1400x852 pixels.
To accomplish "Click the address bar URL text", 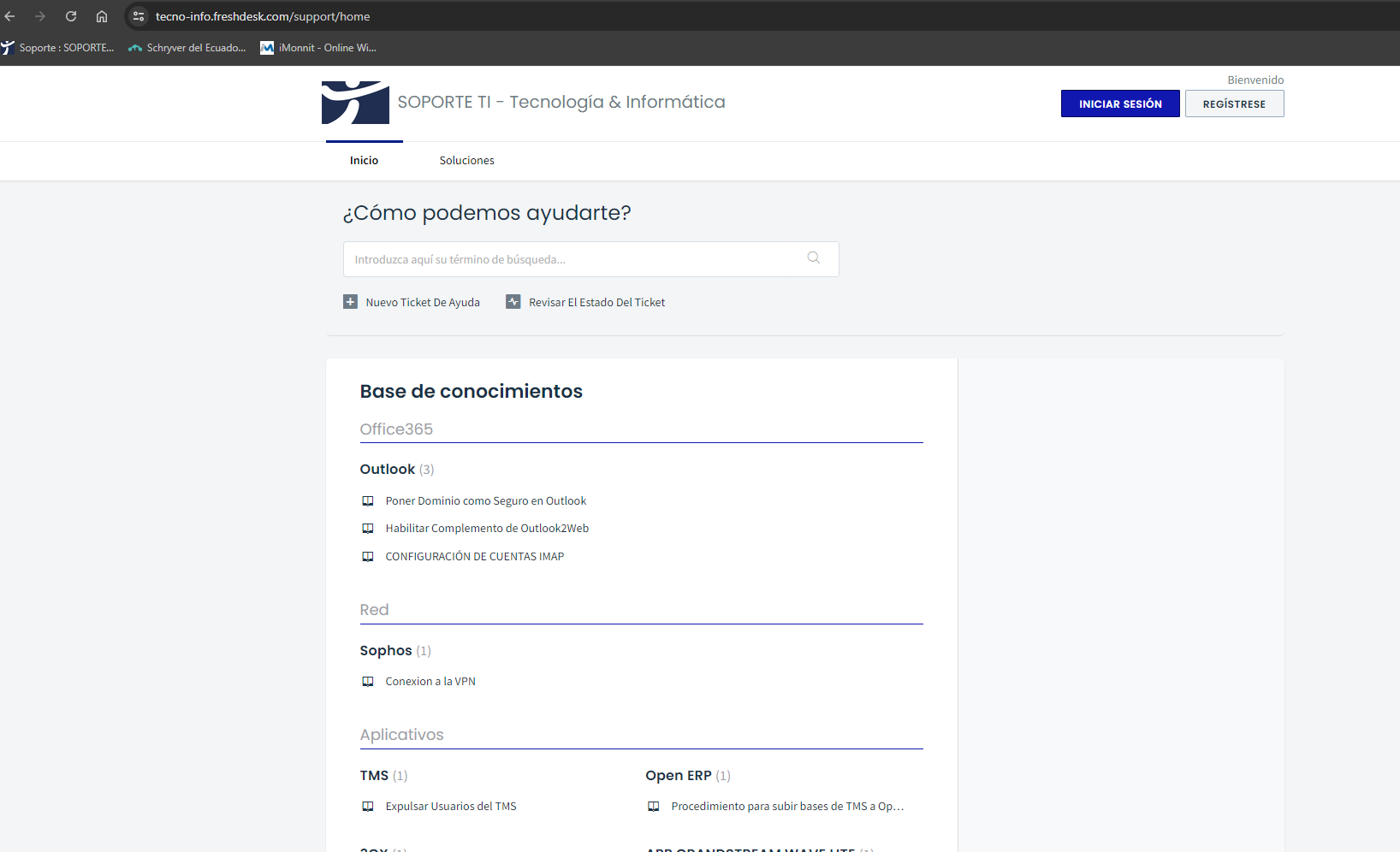I will 263,16.
